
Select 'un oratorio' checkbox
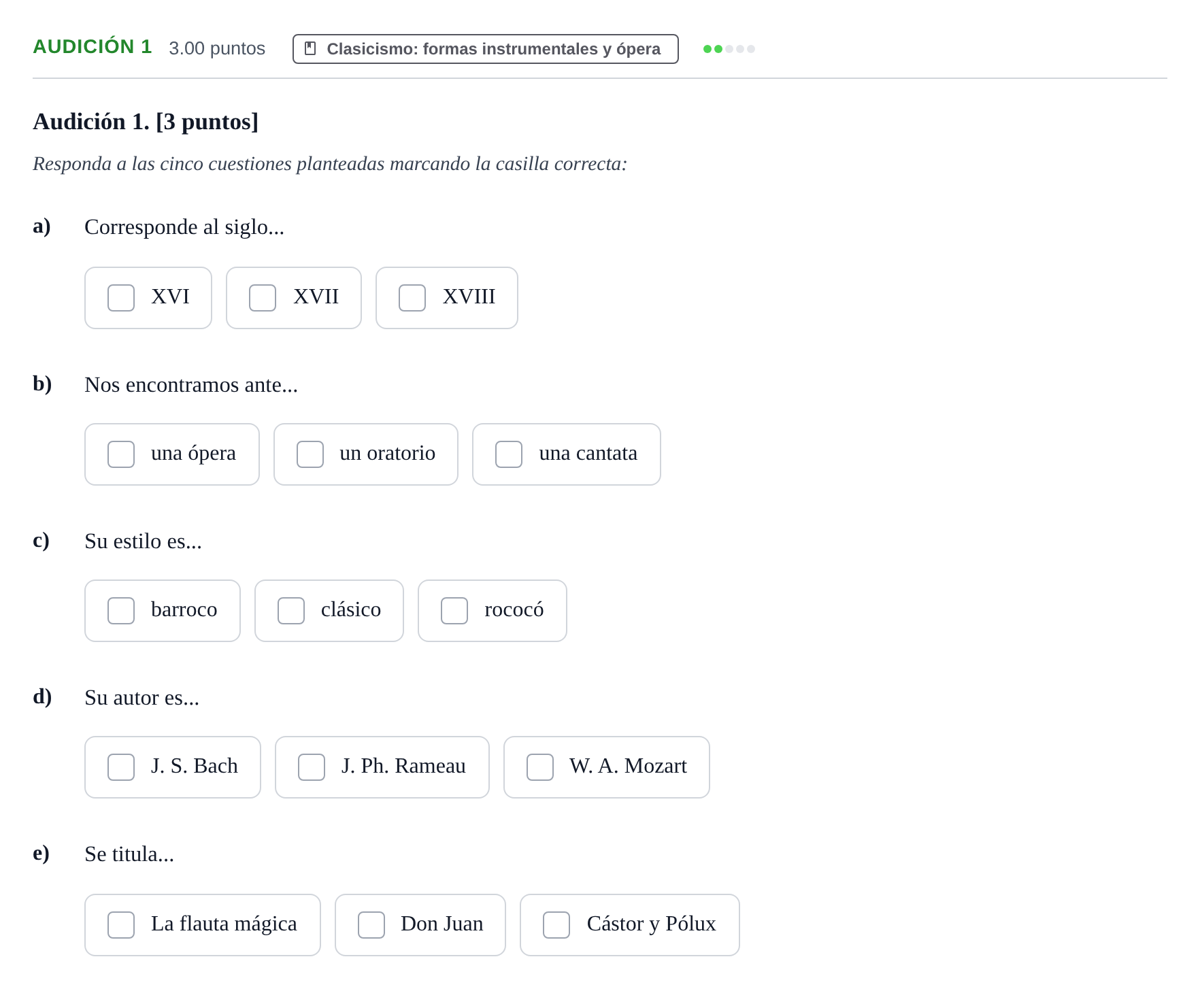point(310,454)
